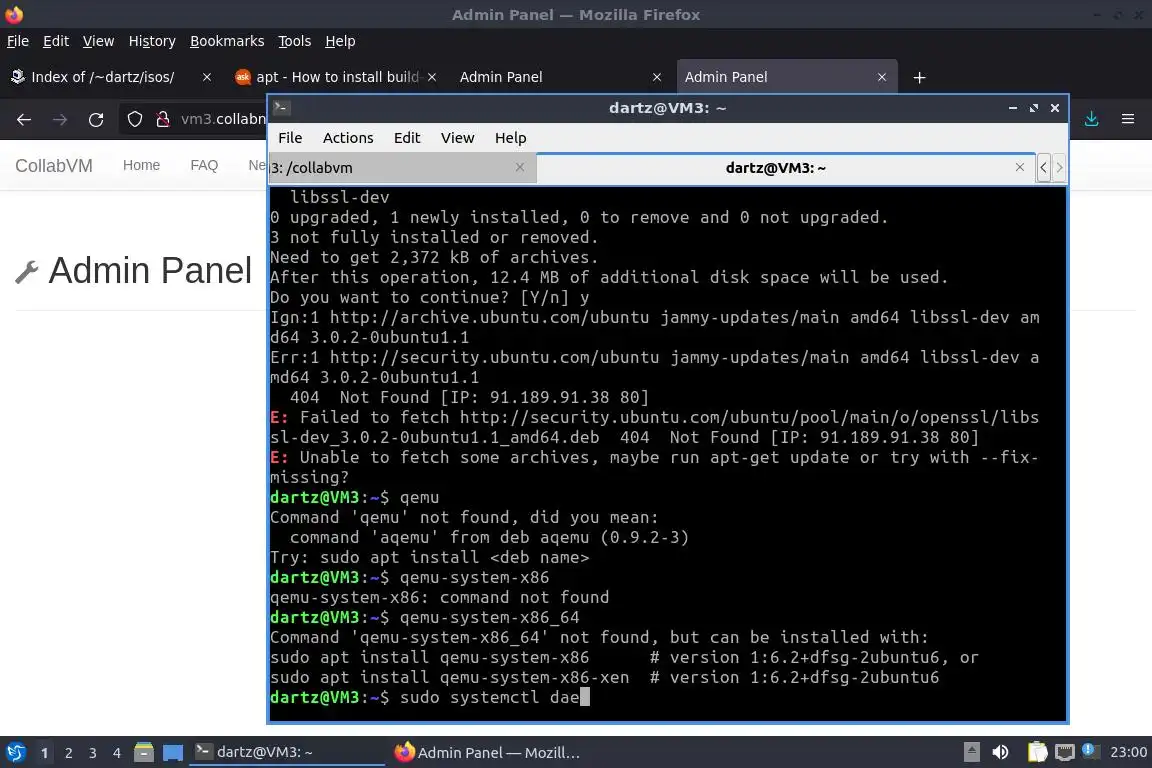1152x768 pixels.
Task: Close the 'Index of /~dartz/isos/' tab
Action: point(206,77)
